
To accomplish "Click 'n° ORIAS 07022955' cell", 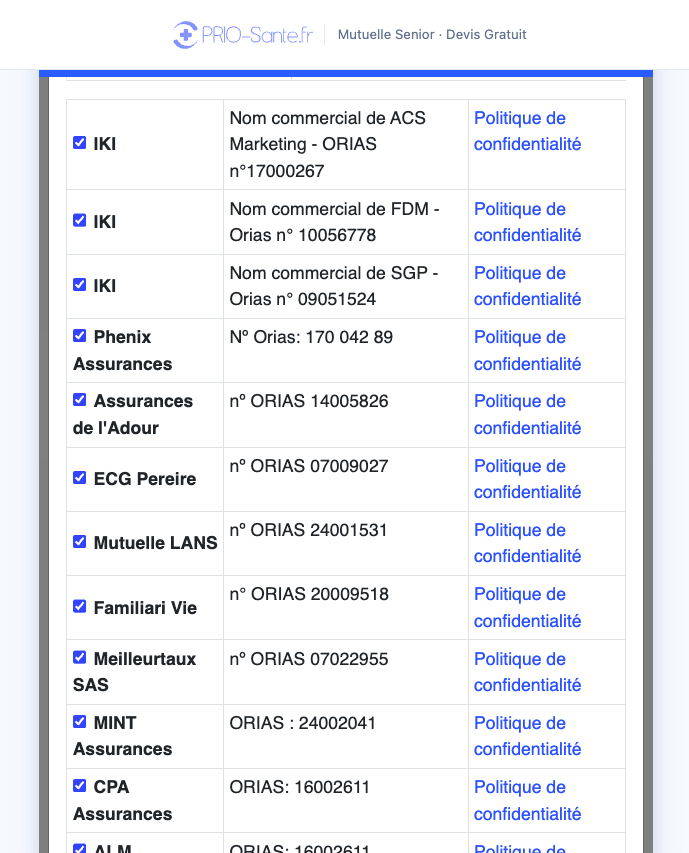I will (346, 672).
